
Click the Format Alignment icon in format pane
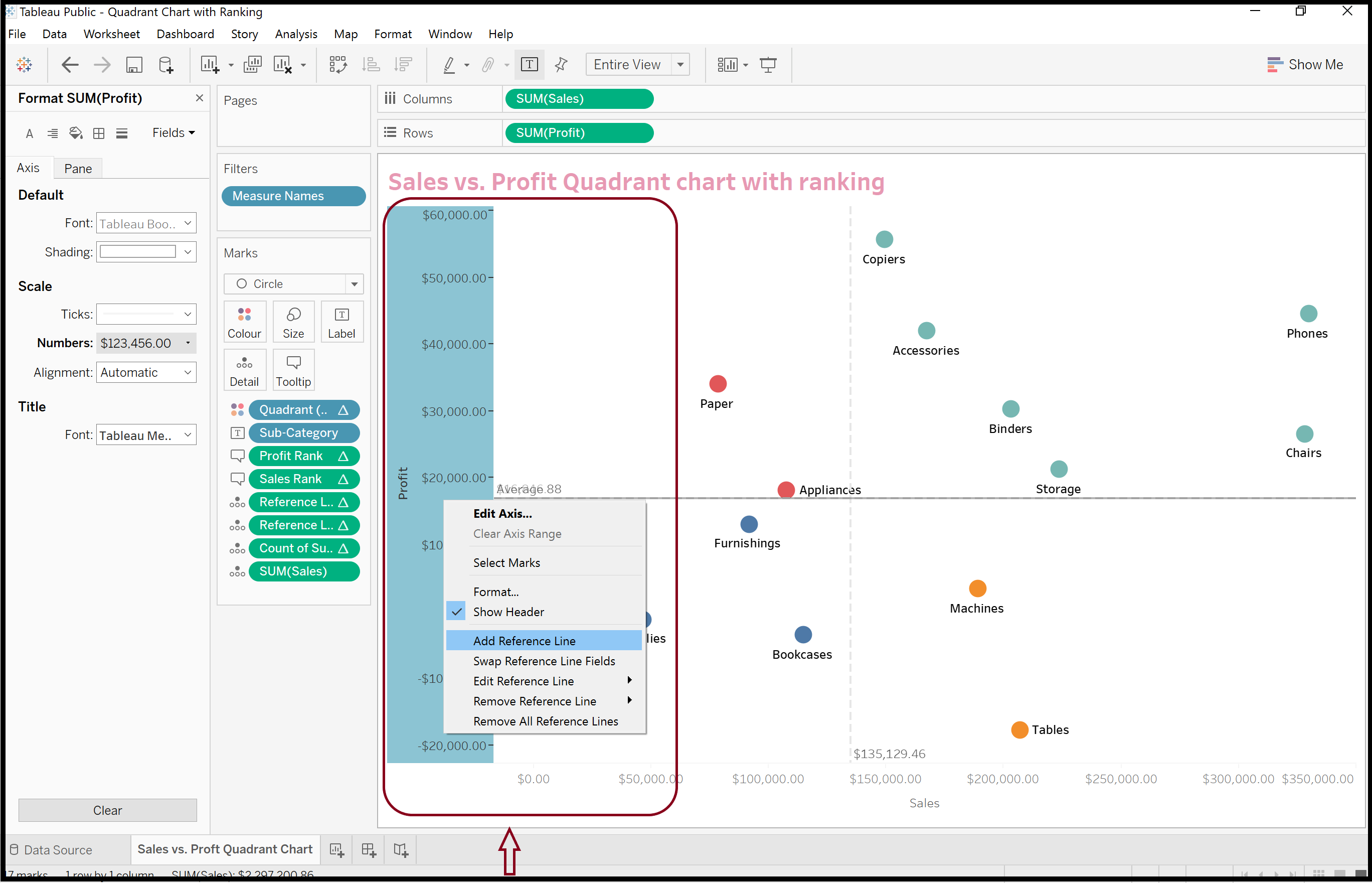pyautogui.click(x=52, y=133)
